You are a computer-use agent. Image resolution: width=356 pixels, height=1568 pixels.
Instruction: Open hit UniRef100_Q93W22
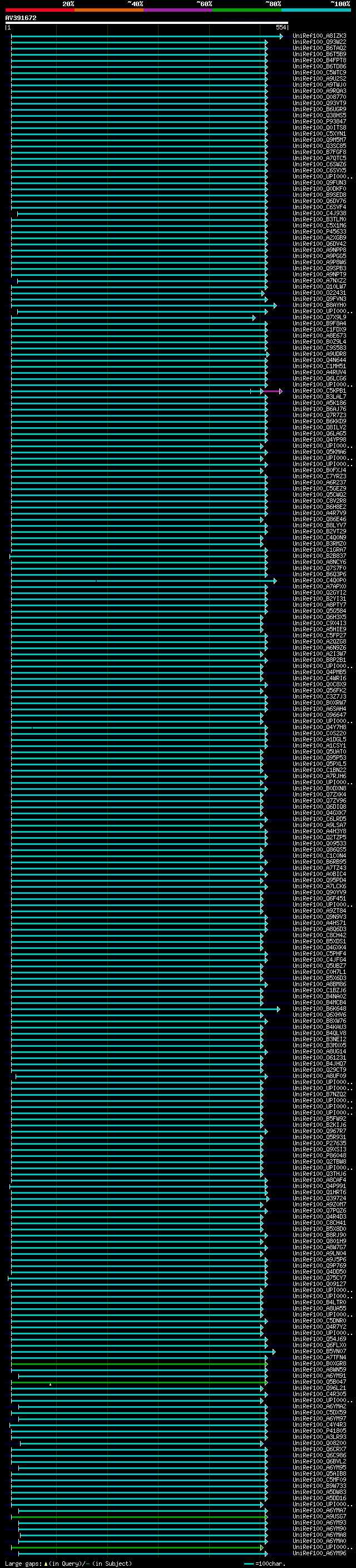click(x=319, y=42)
